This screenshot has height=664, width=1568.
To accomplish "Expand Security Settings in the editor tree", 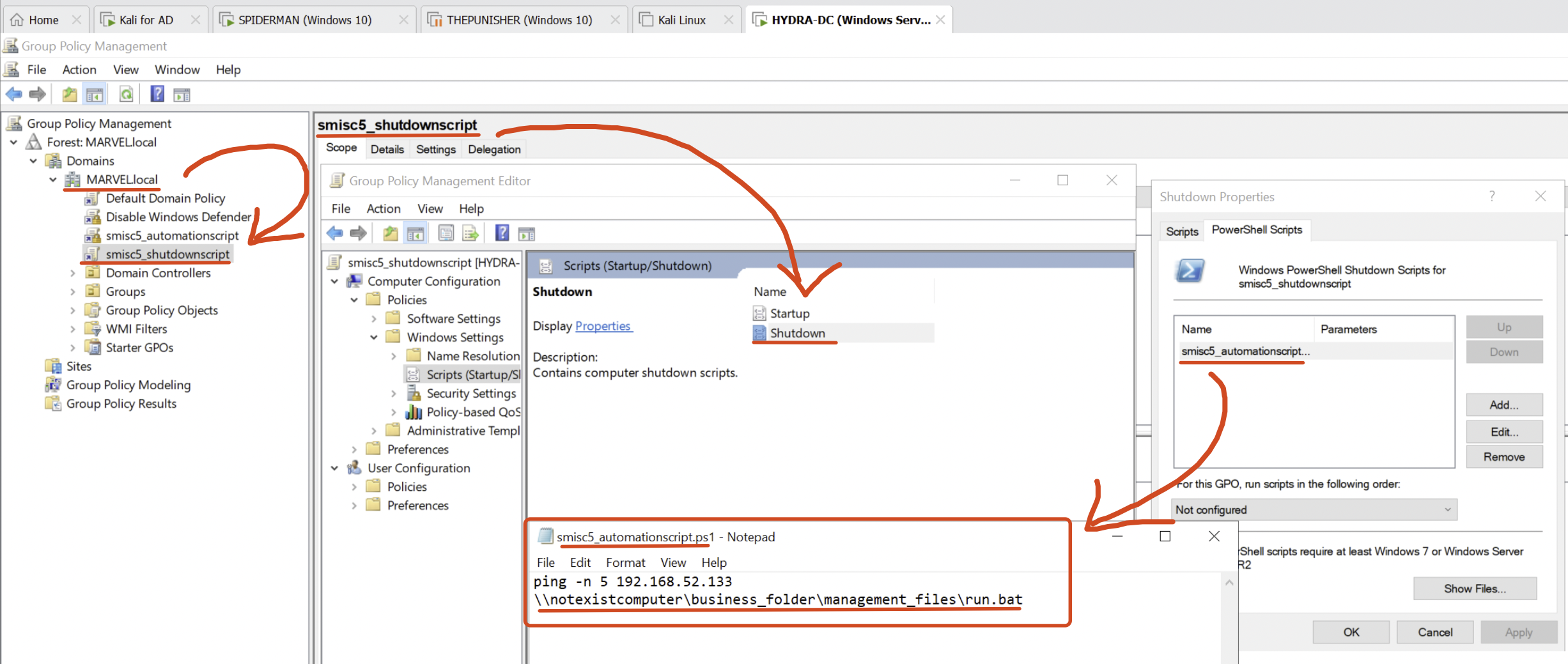I will point(394,394).
